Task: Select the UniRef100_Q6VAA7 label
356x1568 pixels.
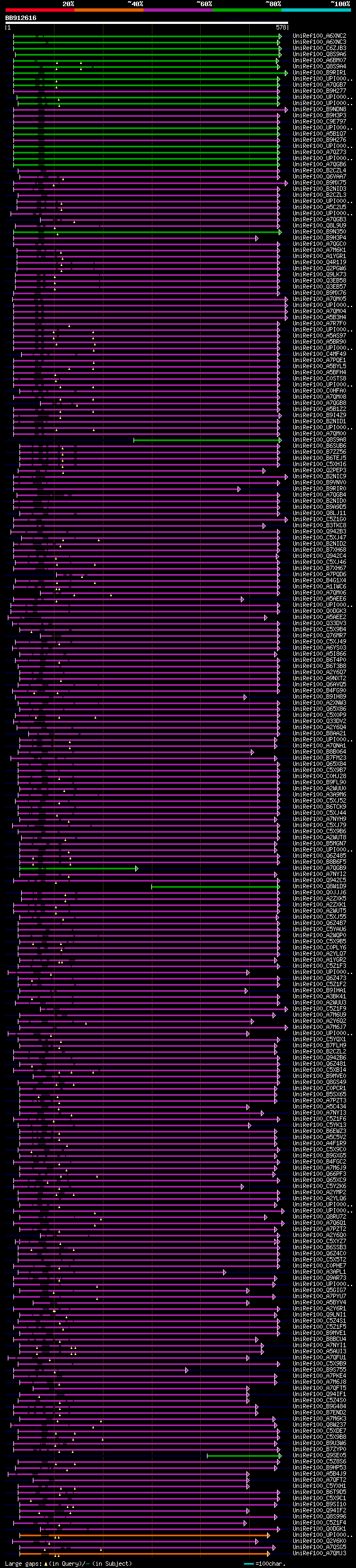Action: (x=319, y=176)
